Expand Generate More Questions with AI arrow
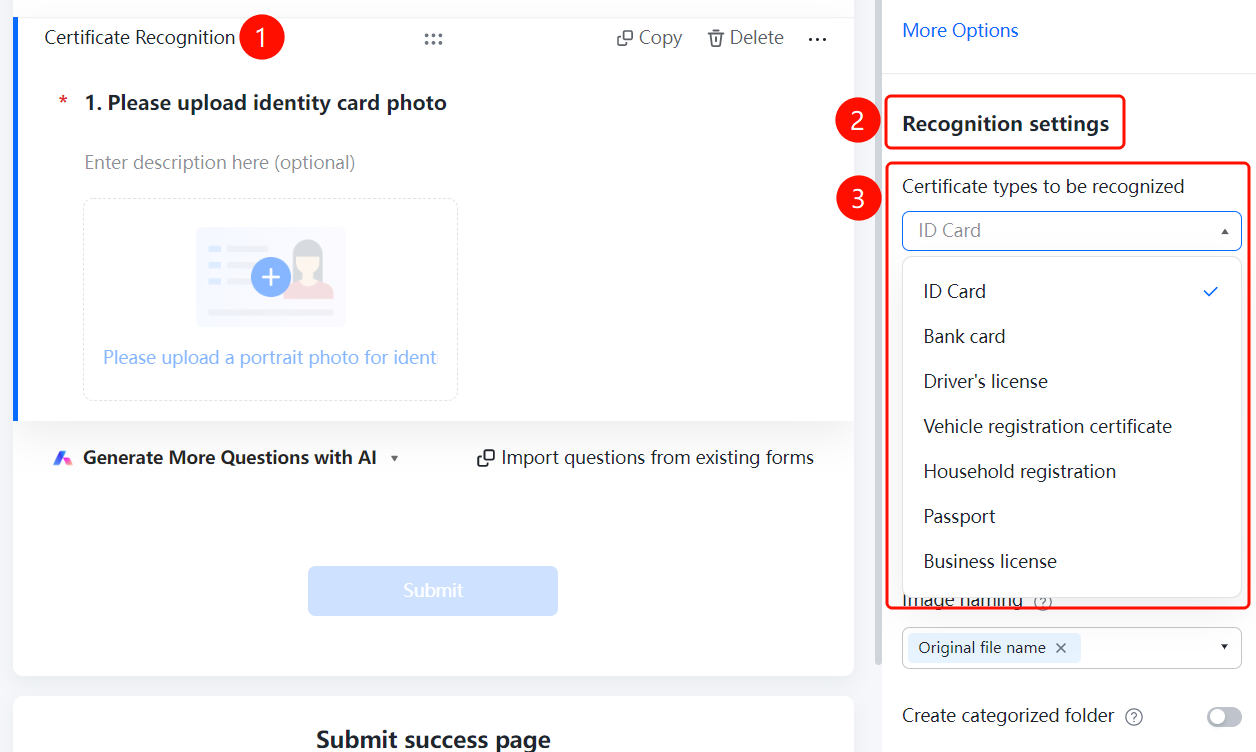 (x=394, y=458)
